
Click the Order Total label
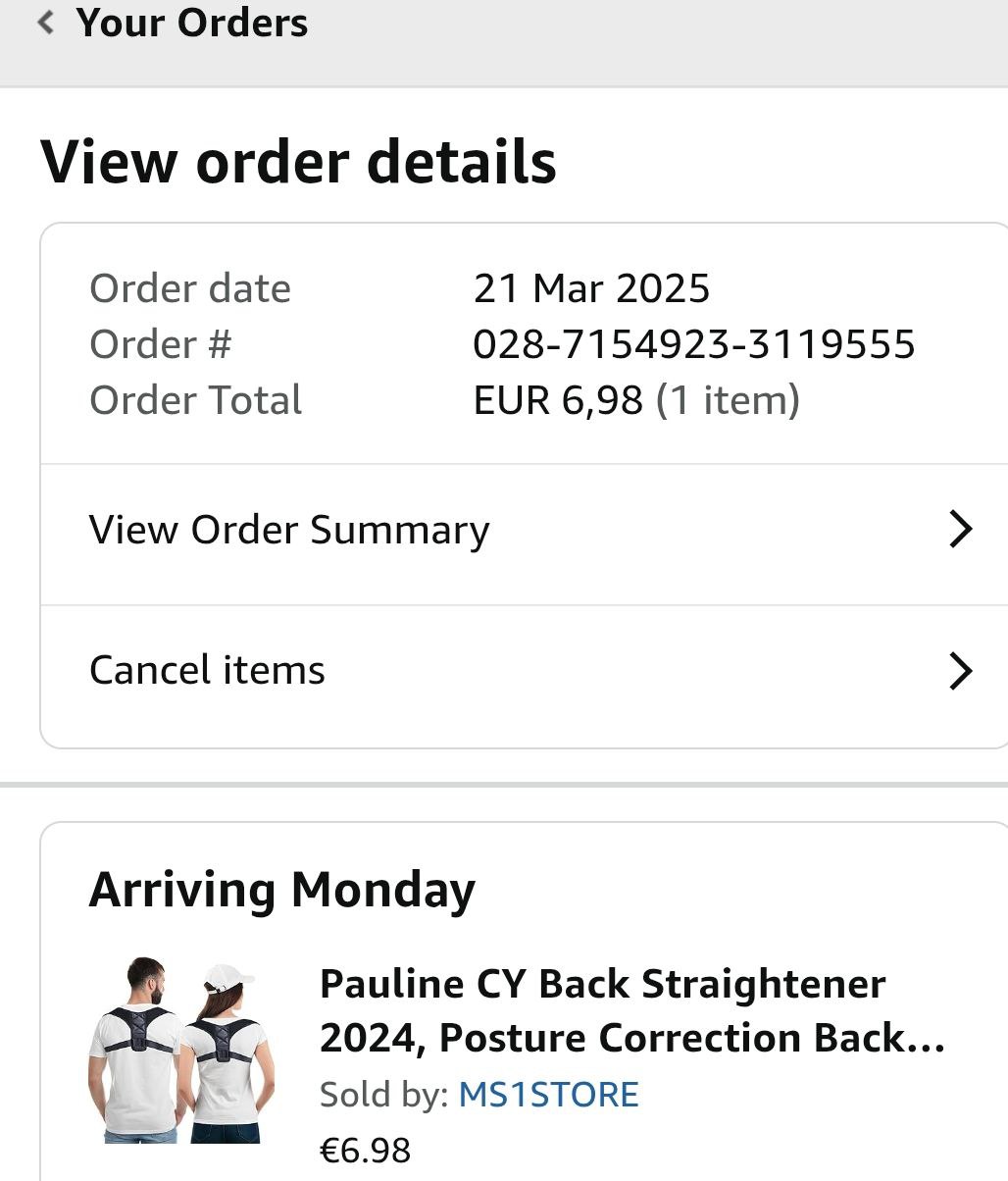[196, 400]
